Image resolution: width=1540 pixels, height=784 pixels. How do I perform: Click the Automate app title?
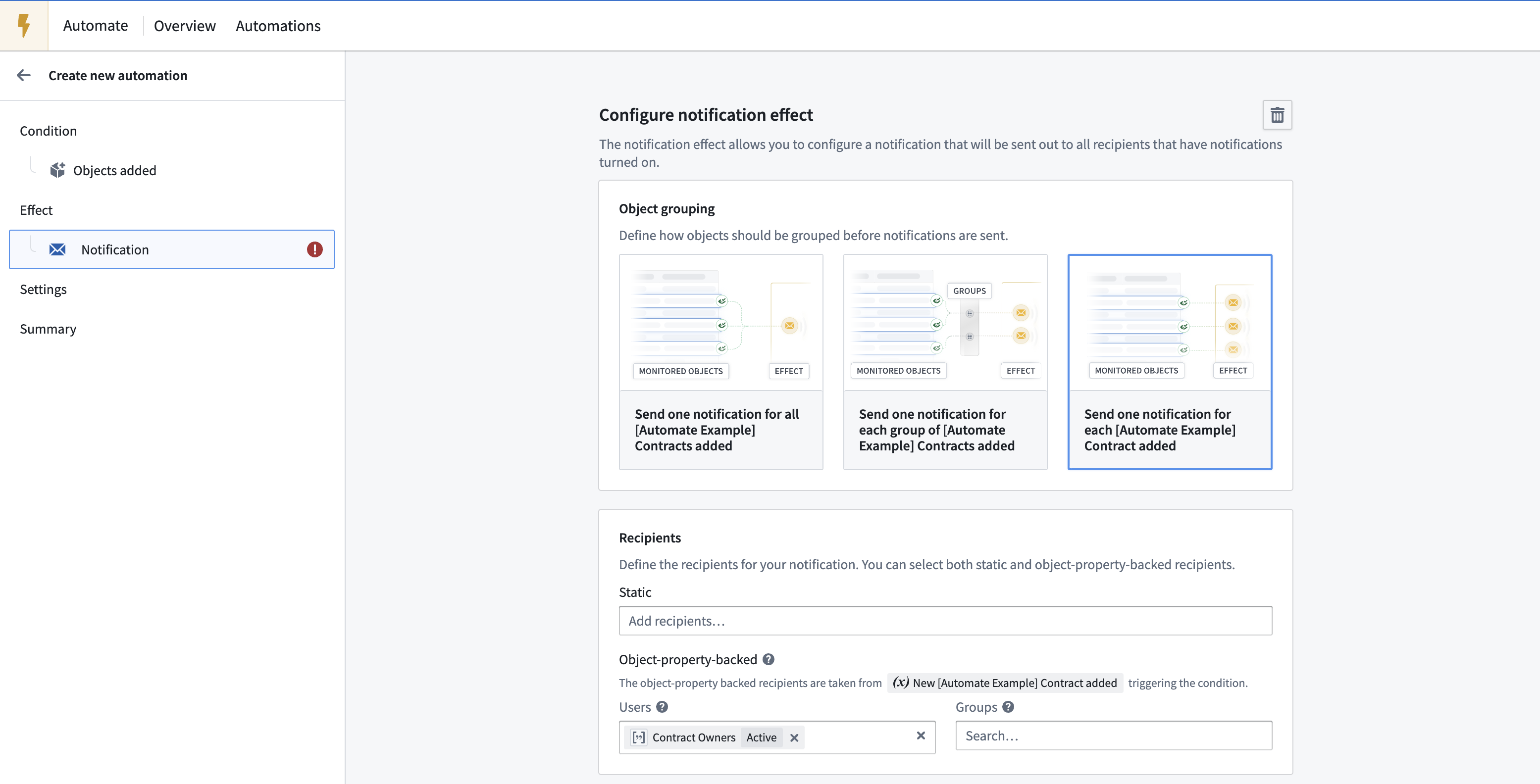96,26
